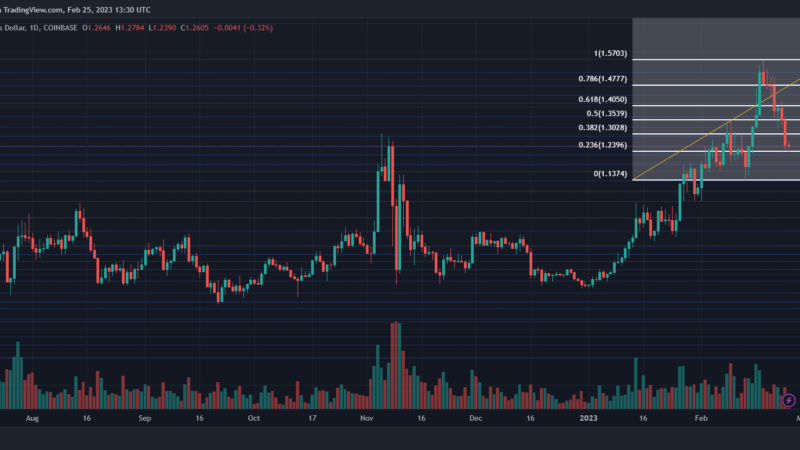Click the Feb 25, 2023 13:30 UTC timestamp

109,10
